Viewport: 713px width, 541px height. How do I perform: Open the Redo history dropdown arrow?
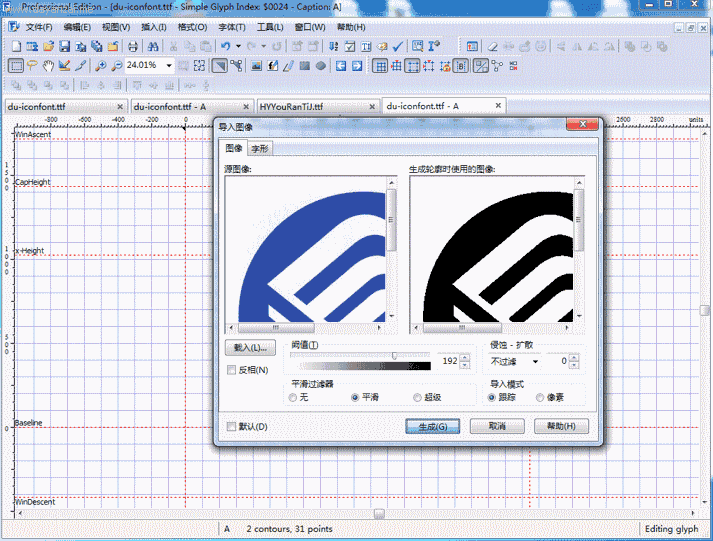[264, 46]
